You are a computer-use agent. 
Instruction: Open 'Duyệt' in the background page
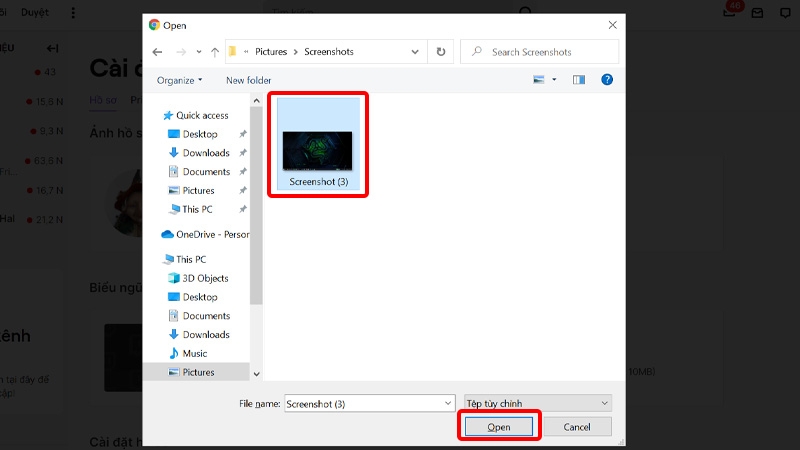pyautogui.click(x=35, y=12)
